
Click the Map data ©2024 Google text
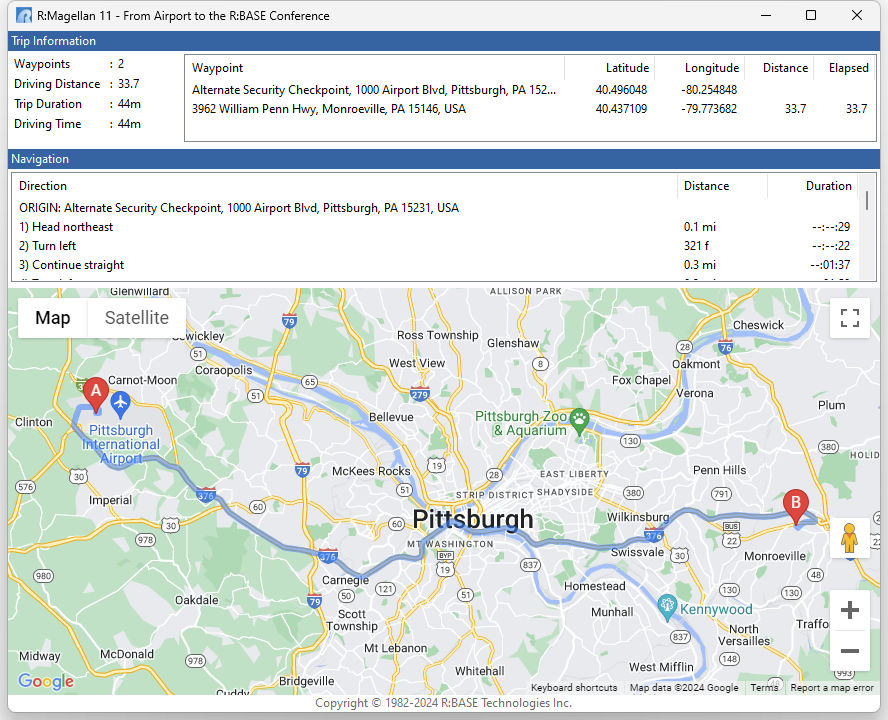click(684, 687)
